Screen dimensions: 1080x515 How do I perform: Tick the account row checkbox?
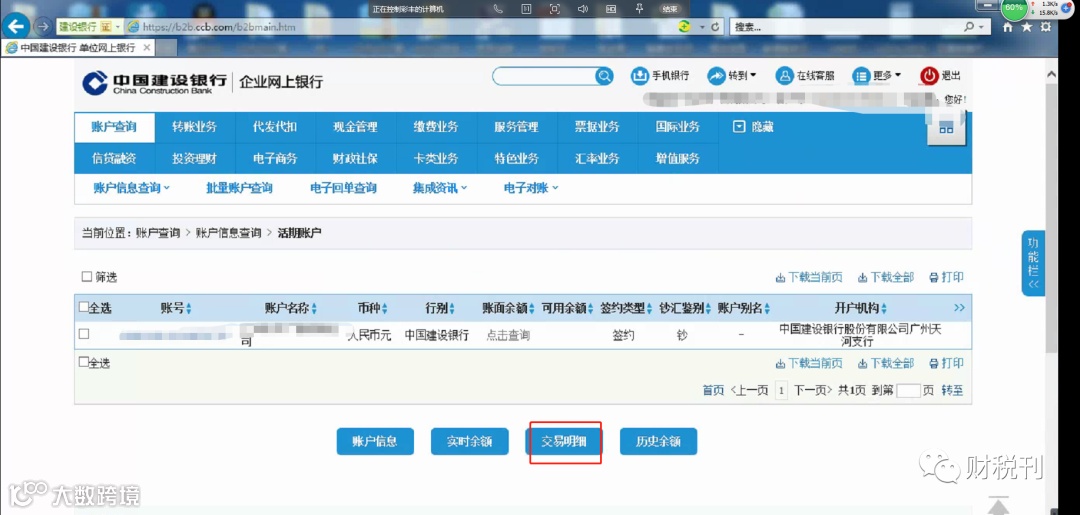84,334
